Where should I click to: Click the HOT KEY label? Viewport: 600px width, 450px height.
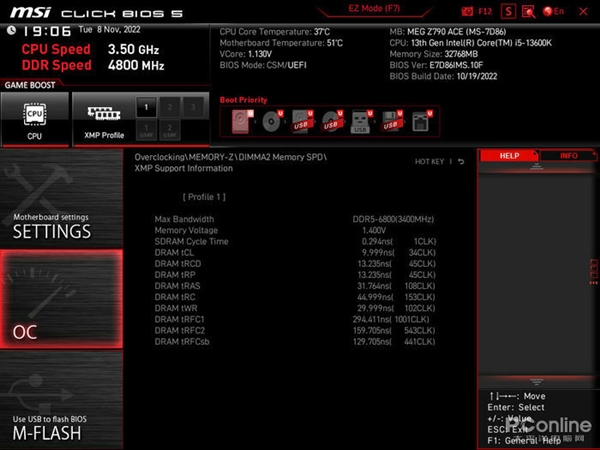429,162
